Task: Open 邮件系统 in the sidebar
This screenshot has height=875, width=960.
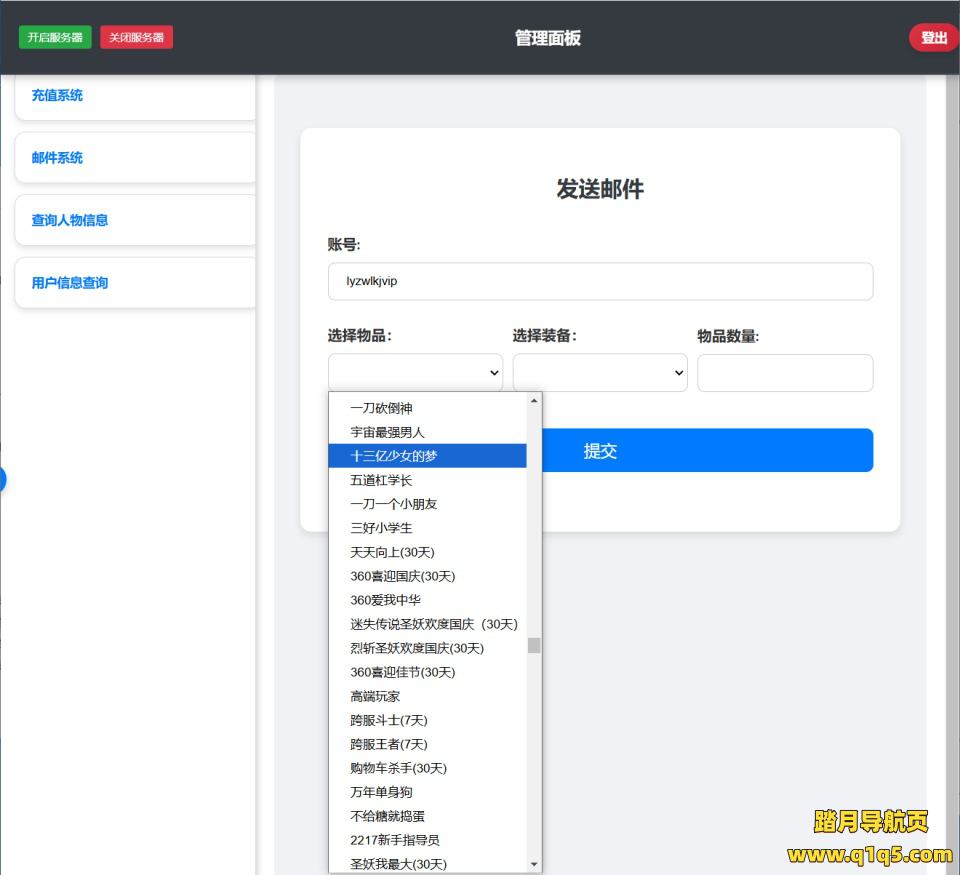Action: pyautogui.click(x=135, y=158)
